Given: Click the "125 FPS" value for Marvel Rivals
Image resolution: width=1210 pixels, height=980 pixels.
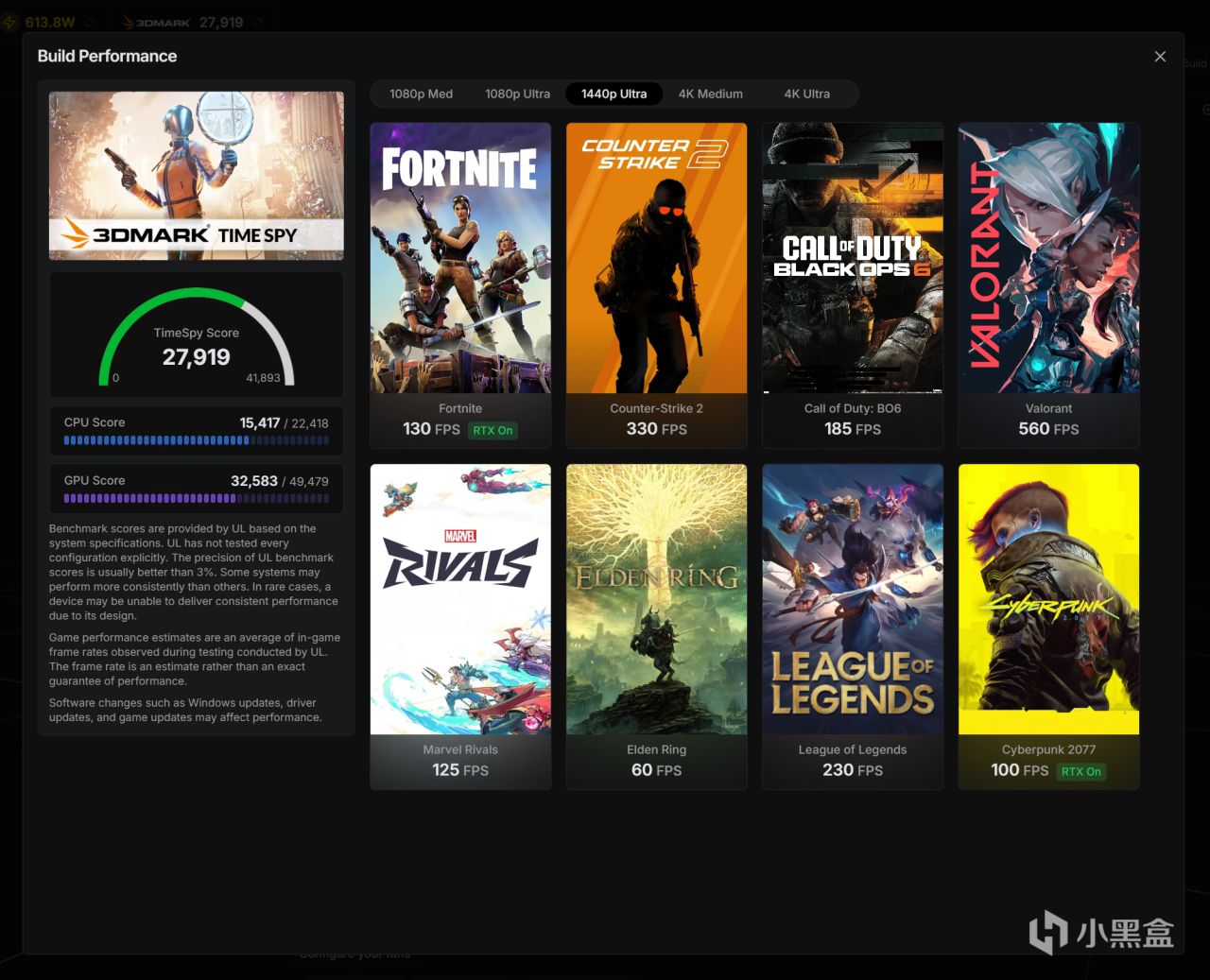Looking at the screenshot, I should click(x=460, y=770).
